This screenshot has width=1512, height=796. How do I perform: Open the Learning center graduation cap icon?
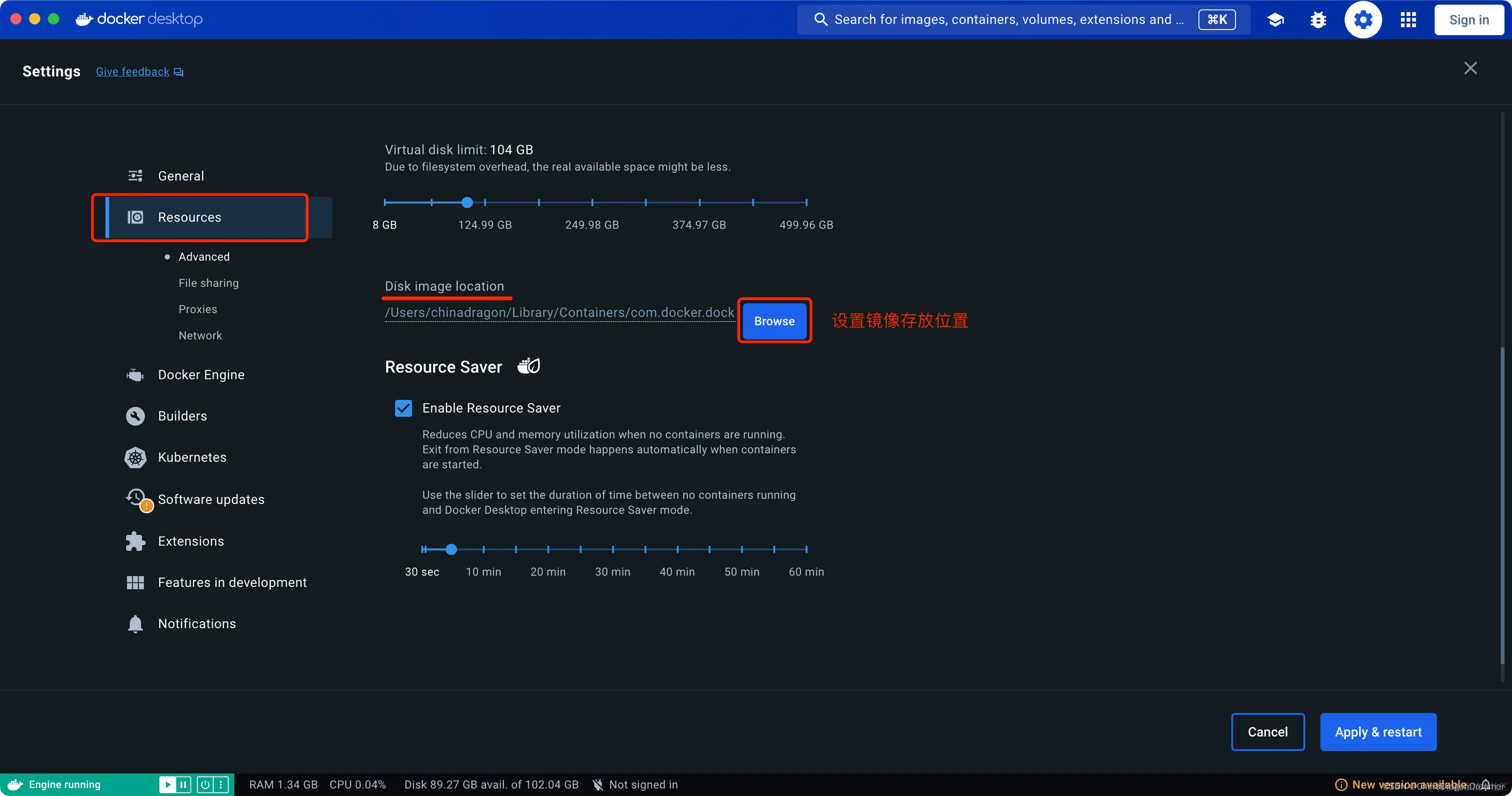pos(1275,20)
